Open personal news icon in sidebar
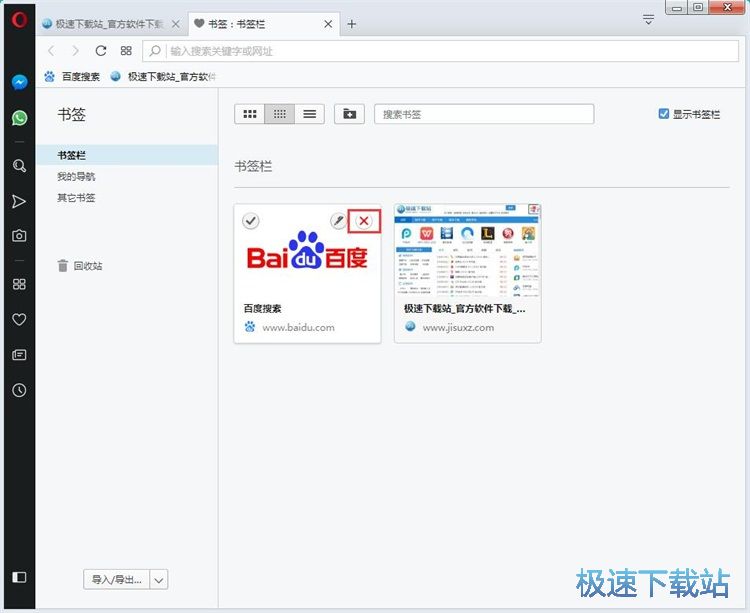The height and width of the screenshot is (613, 750). [19, 355]
